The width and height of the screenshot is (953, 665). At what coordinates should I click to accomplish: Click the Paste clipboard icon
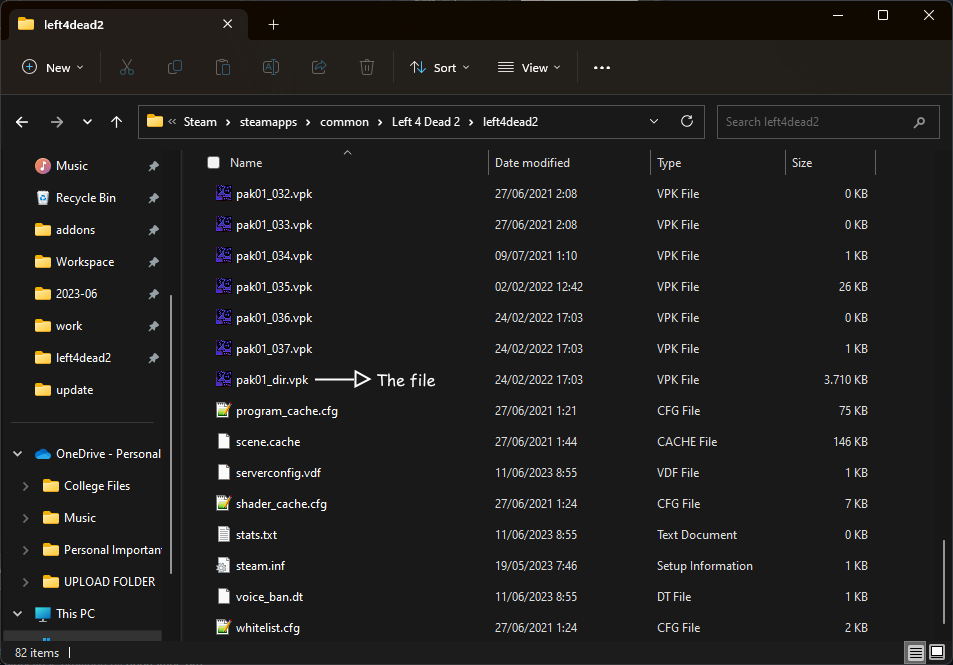click(223, 67)
